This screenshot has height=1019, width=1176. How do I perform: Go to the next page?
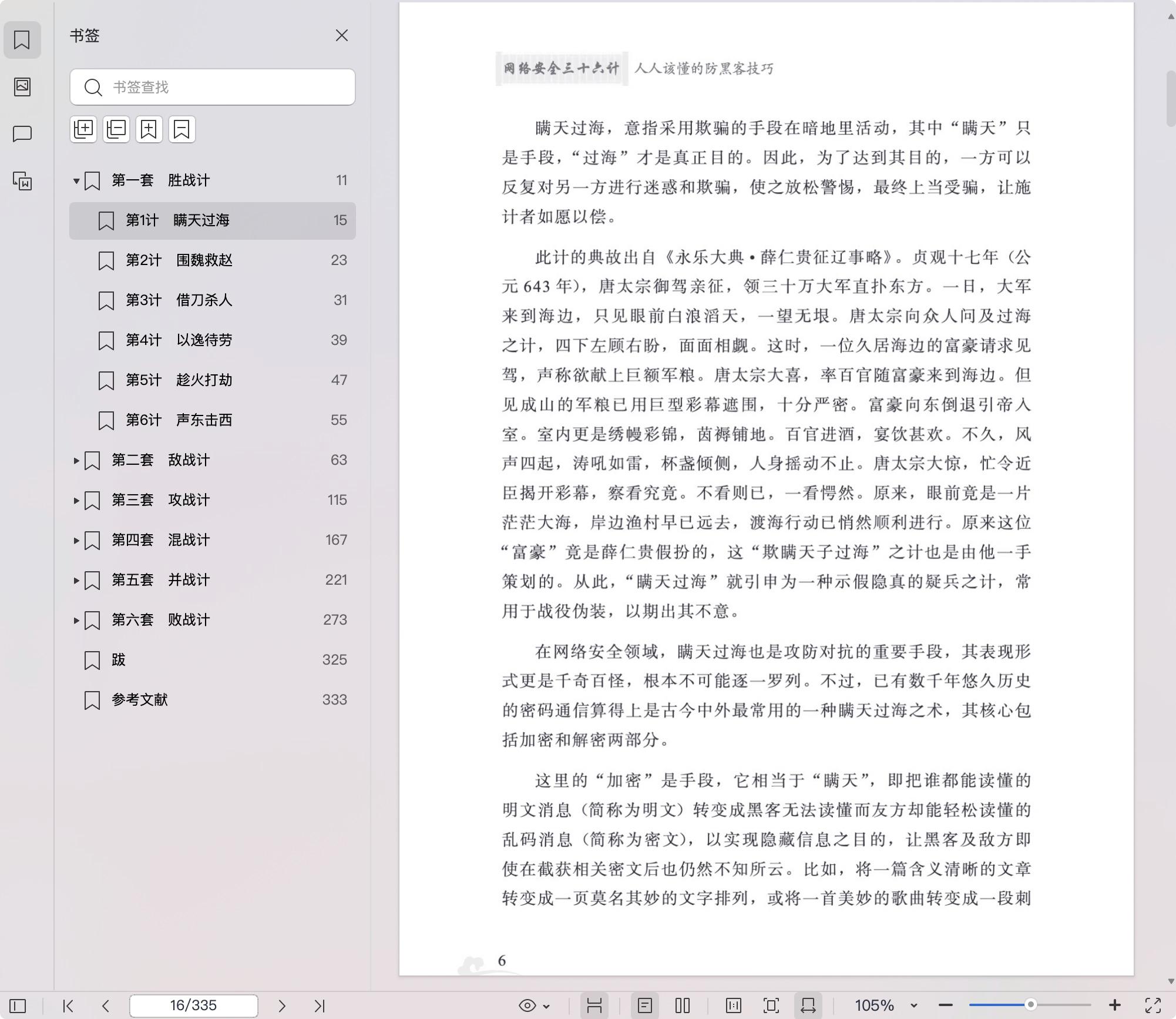[x=282, y=1005]
